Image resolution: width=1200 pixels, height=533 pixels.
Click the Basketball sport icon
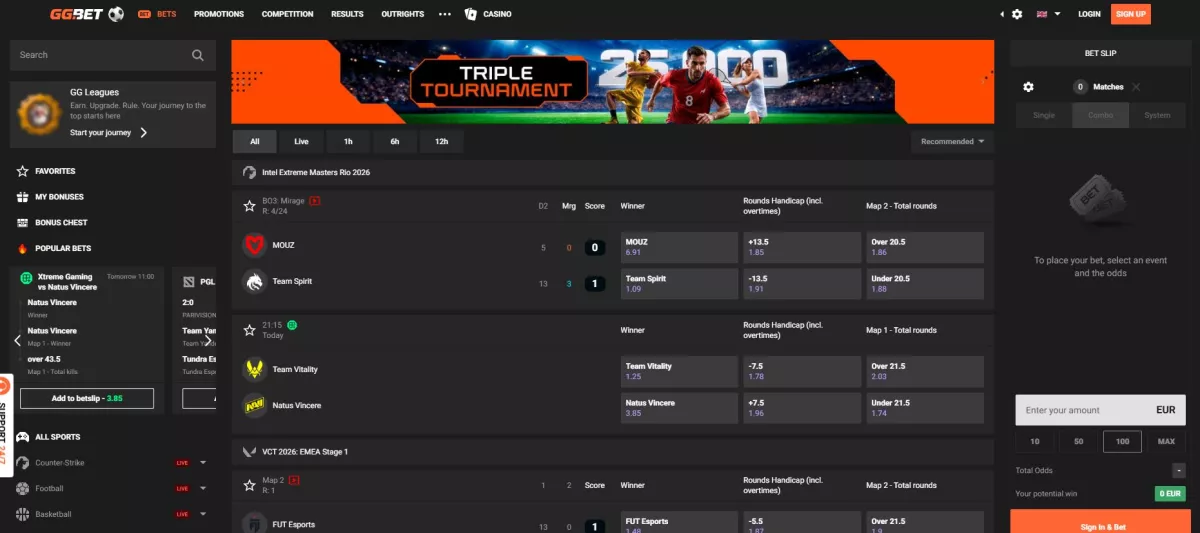coord(23,514)
